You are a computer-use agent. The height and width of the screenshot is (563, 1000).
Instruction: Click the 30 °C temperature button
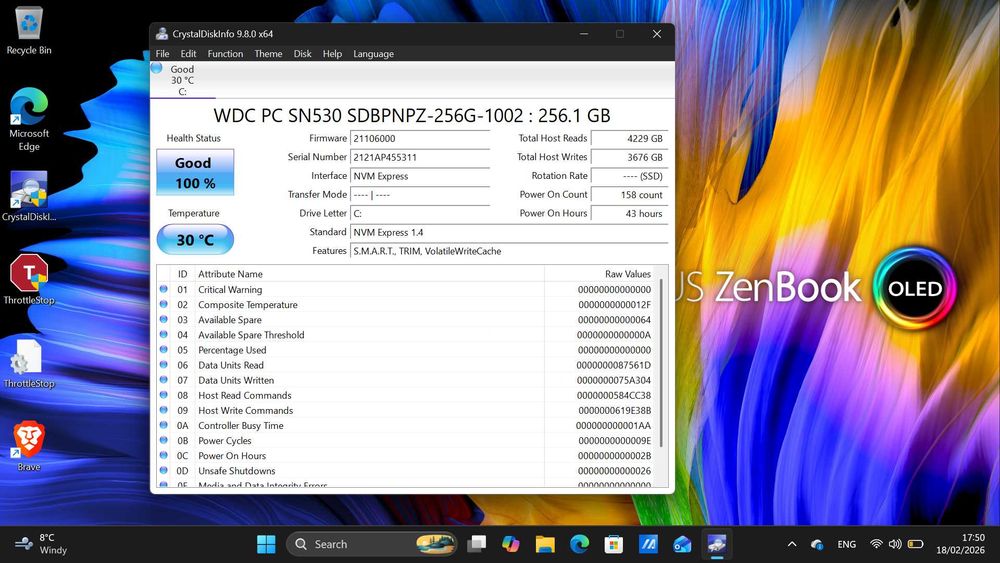tap(195, 240)
